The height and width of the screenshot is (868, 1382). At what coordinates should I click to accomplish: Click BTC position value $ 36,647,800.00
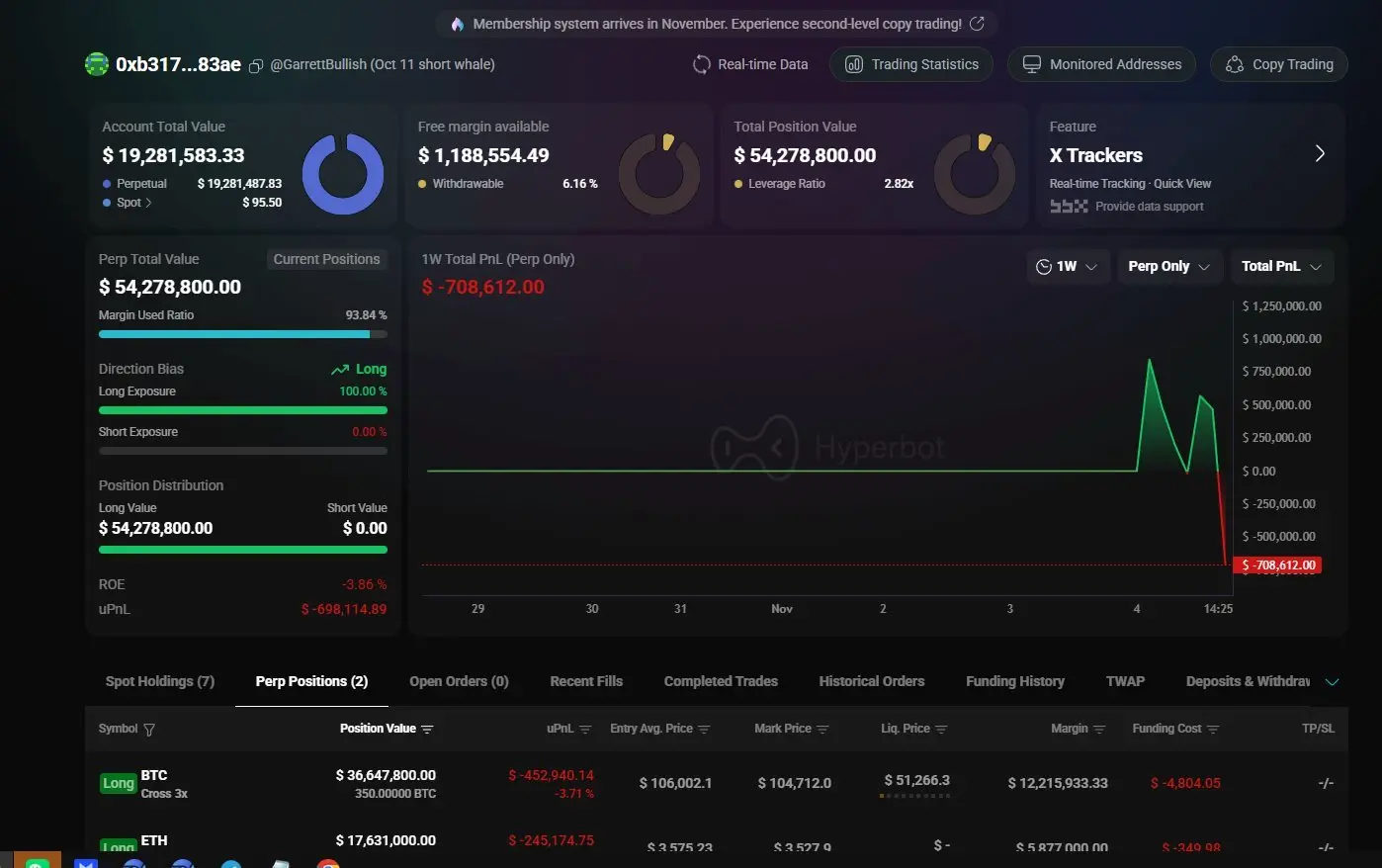(386, 775)
